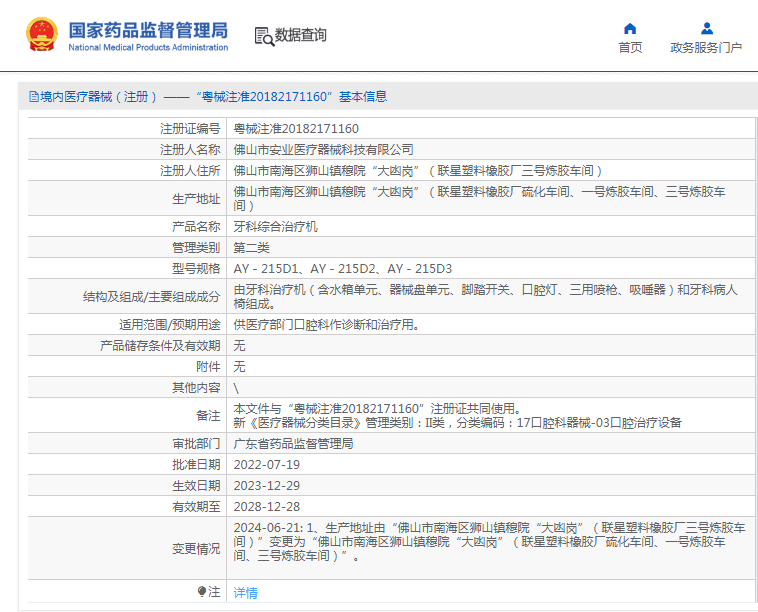
Task: Click the 首页 home icon
Action: (x=630, y=29)
